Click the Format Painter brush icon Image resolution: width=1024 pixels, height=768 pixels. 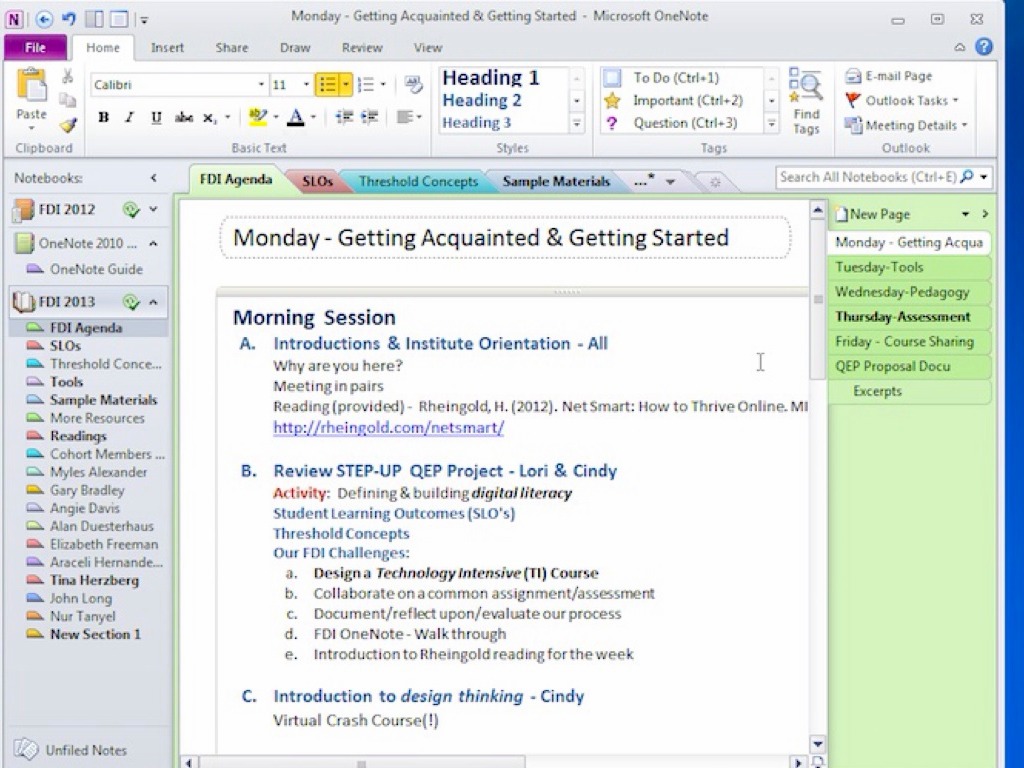67,125
